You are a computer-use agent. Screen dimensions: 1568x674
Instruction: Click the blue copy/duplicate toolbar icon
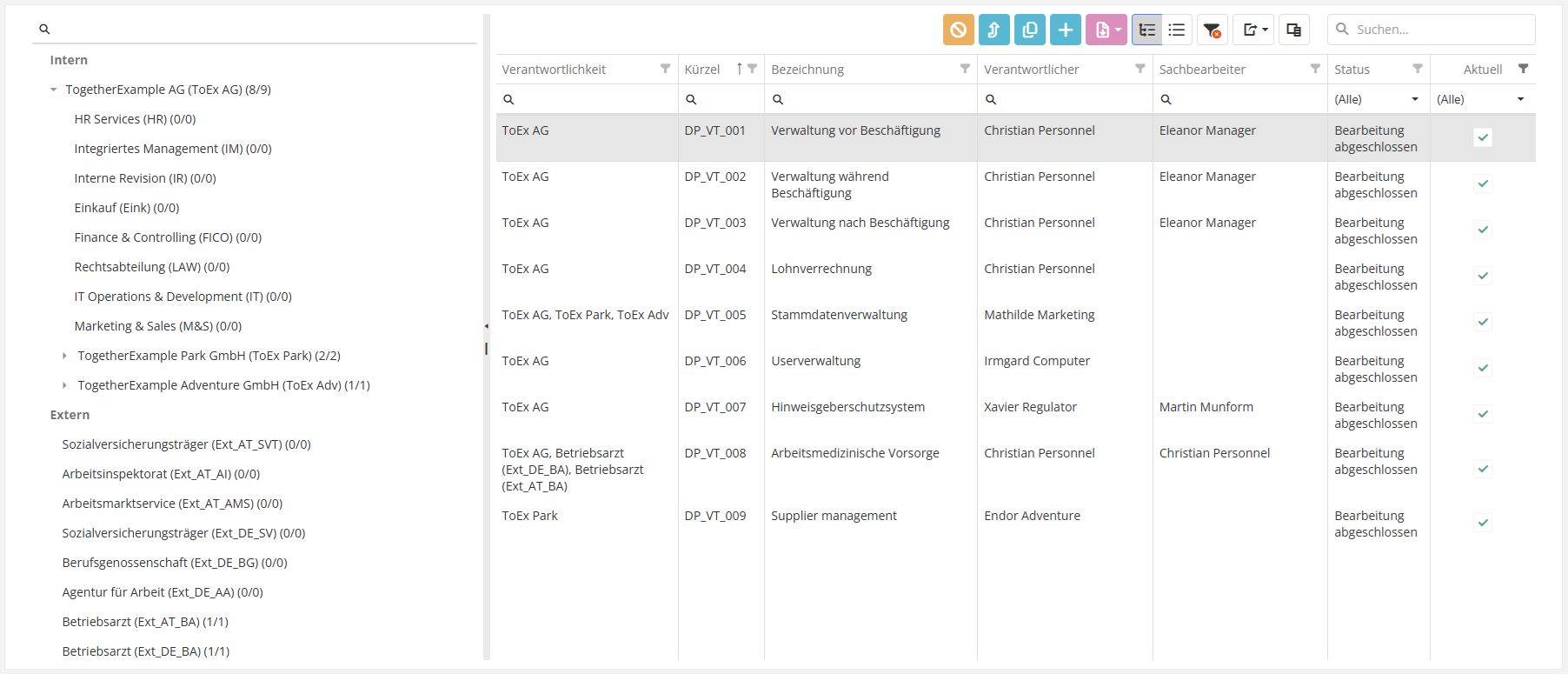[x=1029, y=30]
